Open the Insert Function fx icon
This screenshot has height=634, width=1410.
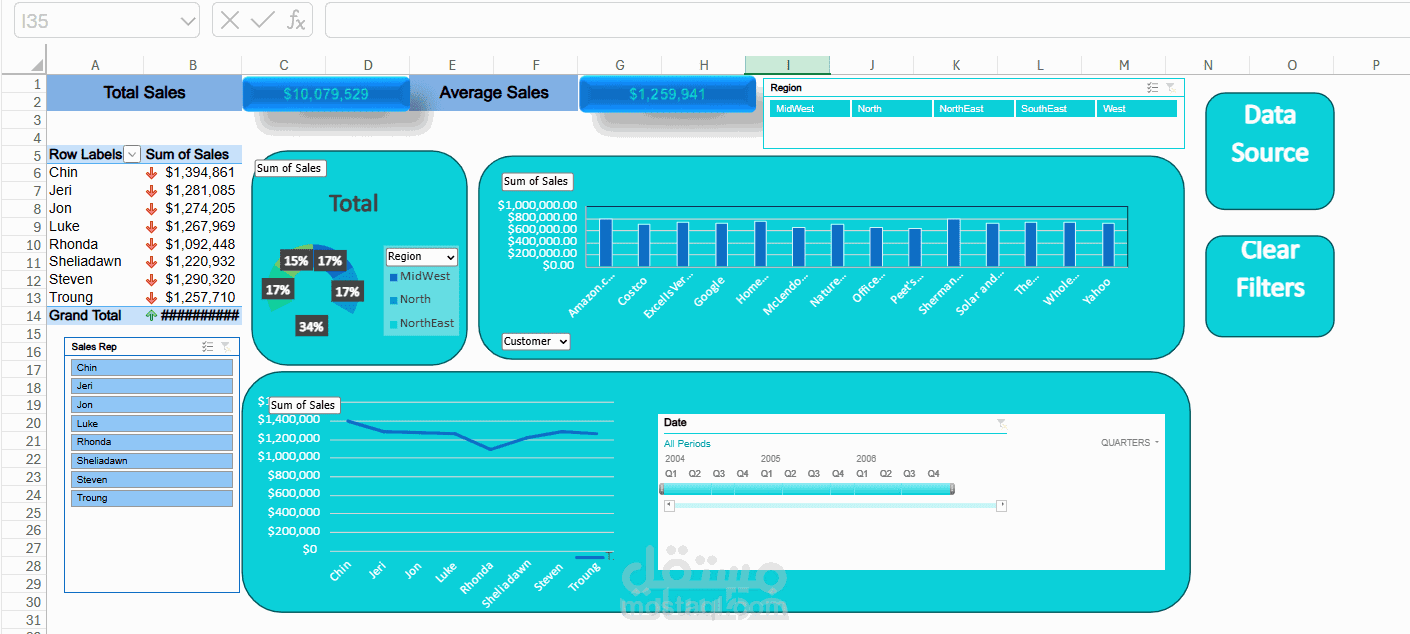point(296,20)
